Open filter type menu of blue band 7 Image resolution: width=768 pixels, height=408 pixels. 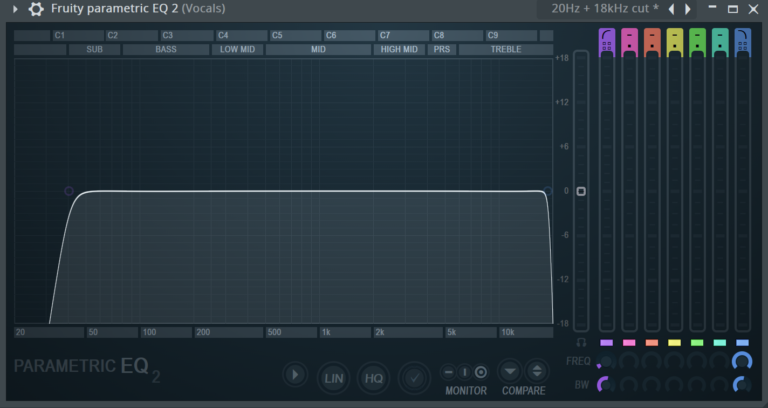pos(743,40)
